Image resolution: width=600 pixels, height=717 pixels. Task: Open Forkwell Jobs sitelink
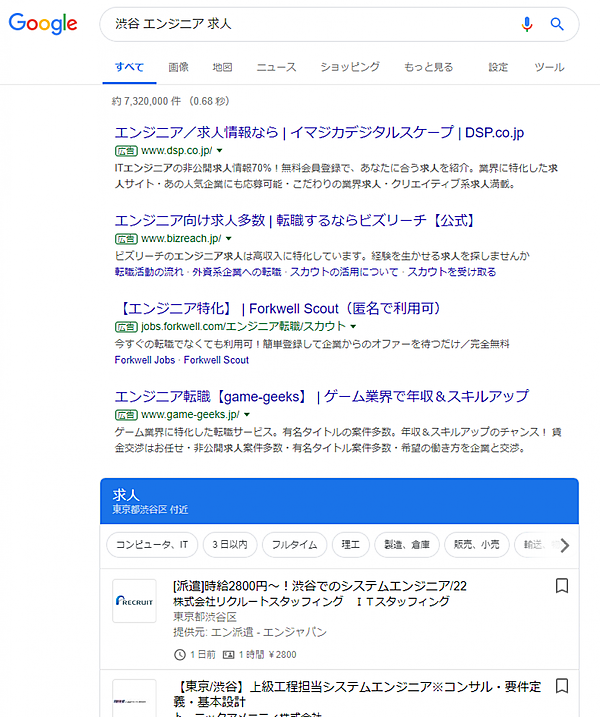point(145,360)
